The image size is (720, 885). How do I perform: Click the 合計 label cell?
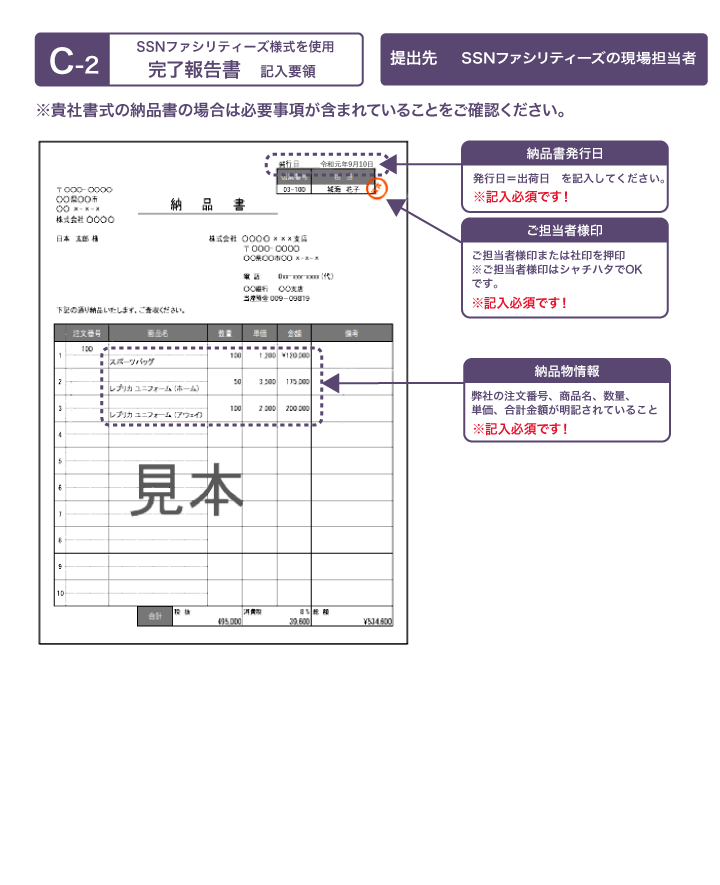tap(155, 616)
